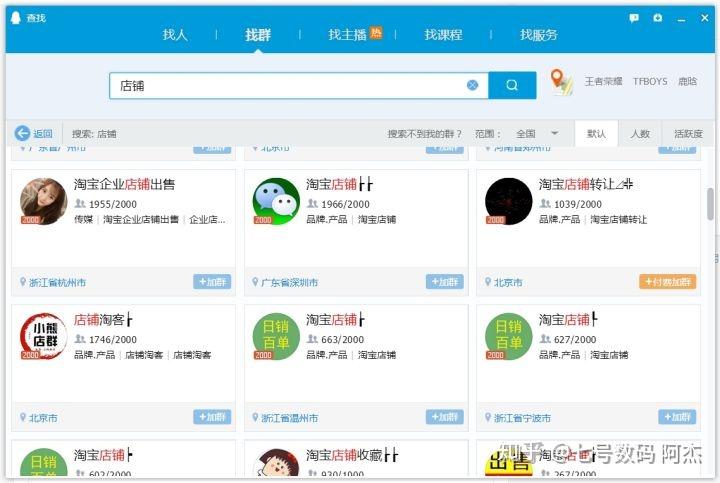
Task: Click the 淘宝店铺收藏 group title
Action: [x=352, y=455]
